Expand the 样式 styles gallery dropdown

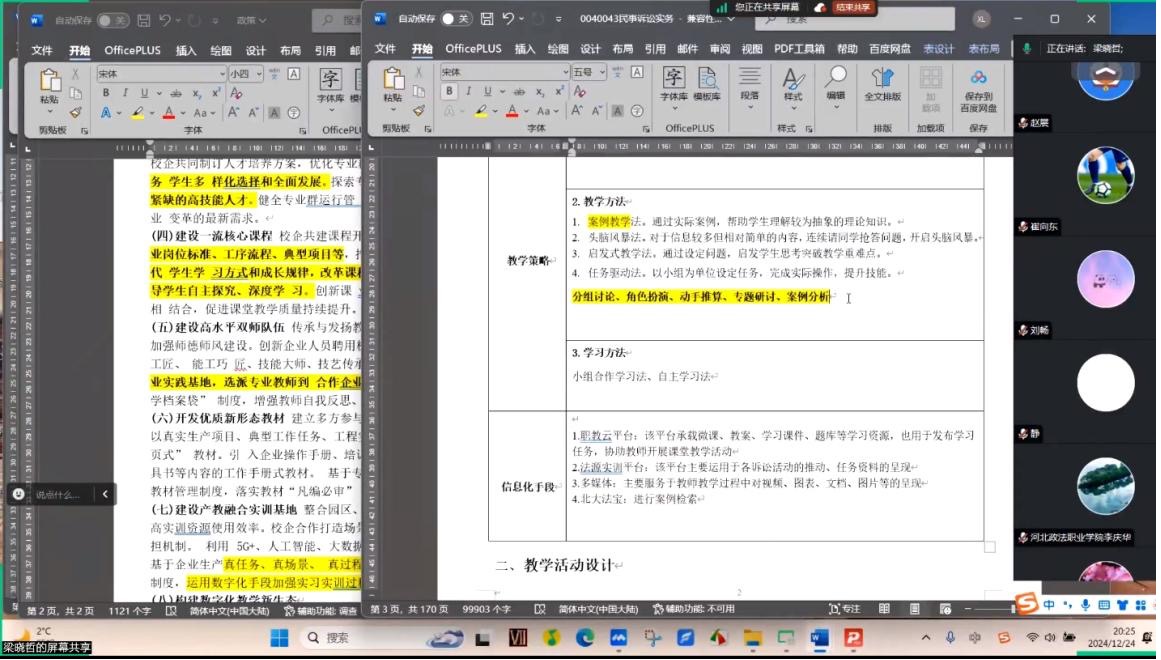[x=792, y=85]
